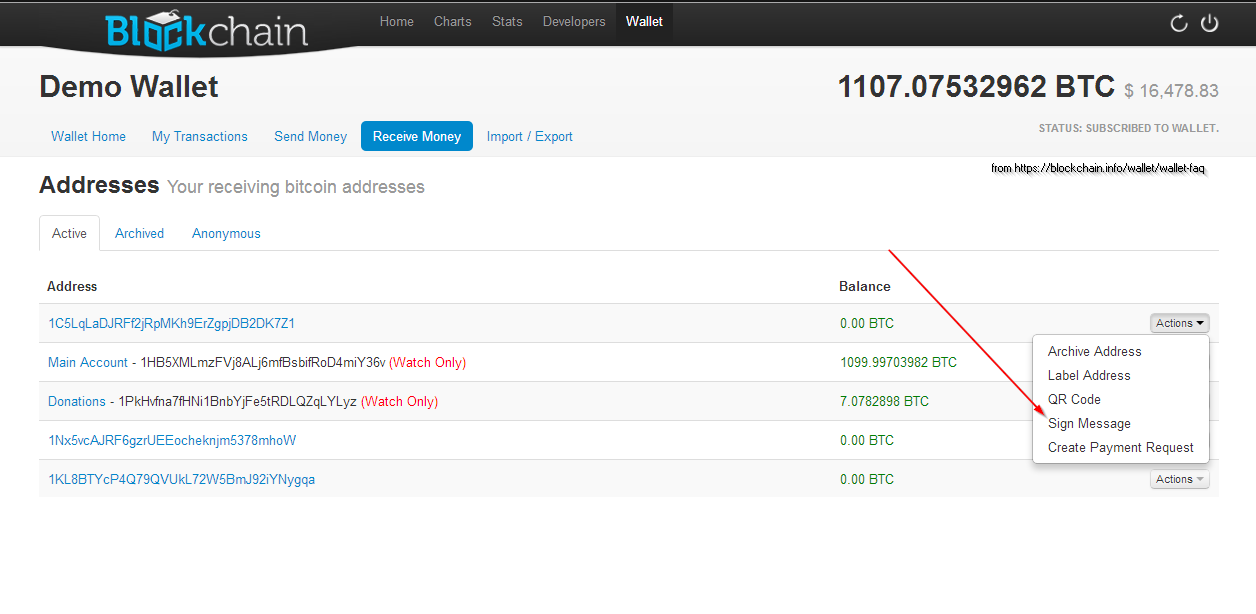Image resolution: width=1256 pixels, height=614 pixels.
Task: Collapse the Actions dropdown for address 1C5LqLa
Action: (1180, 323)
